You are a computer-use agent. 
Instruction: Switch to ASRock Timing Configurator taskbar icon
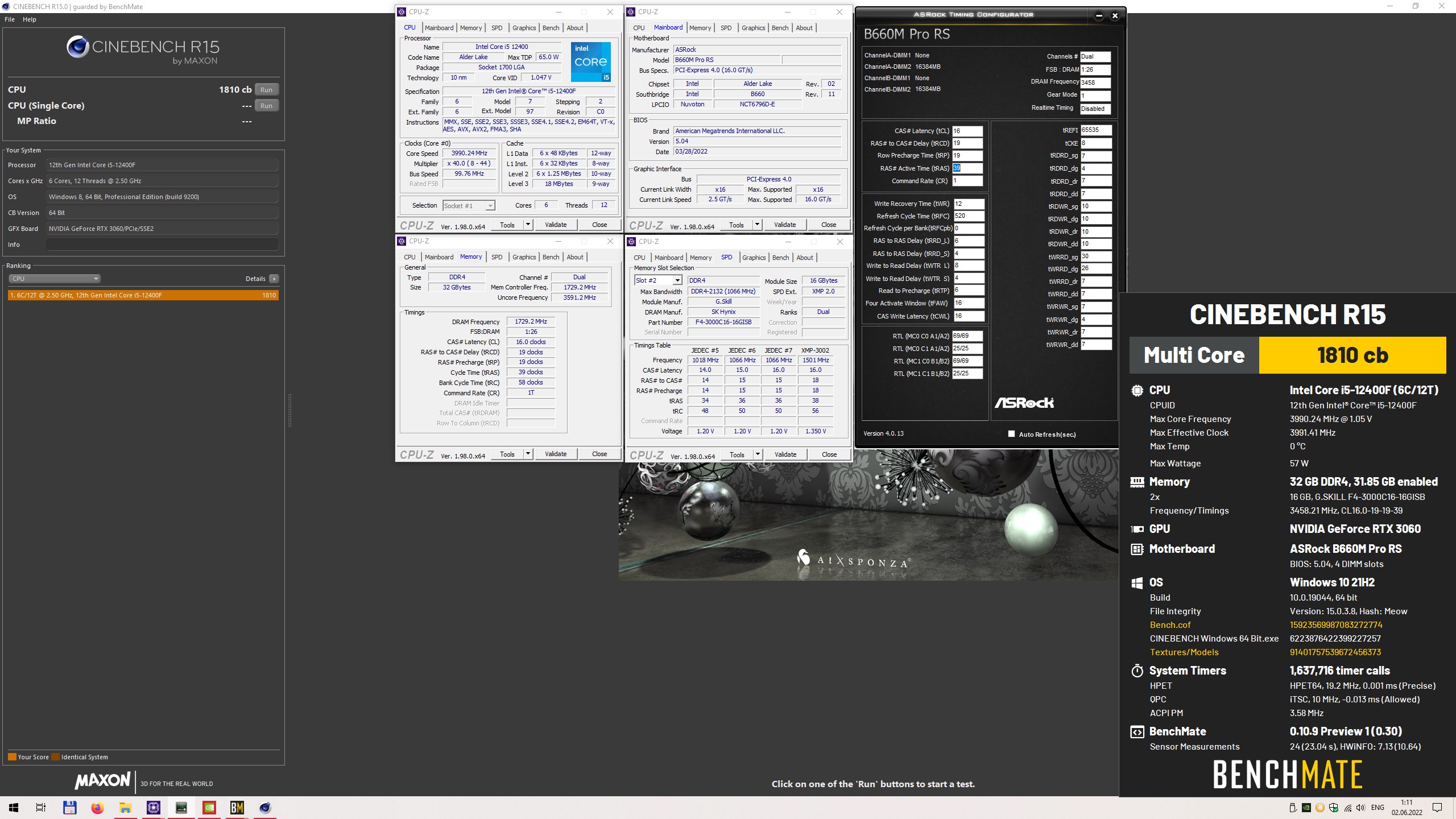point(181,808)
